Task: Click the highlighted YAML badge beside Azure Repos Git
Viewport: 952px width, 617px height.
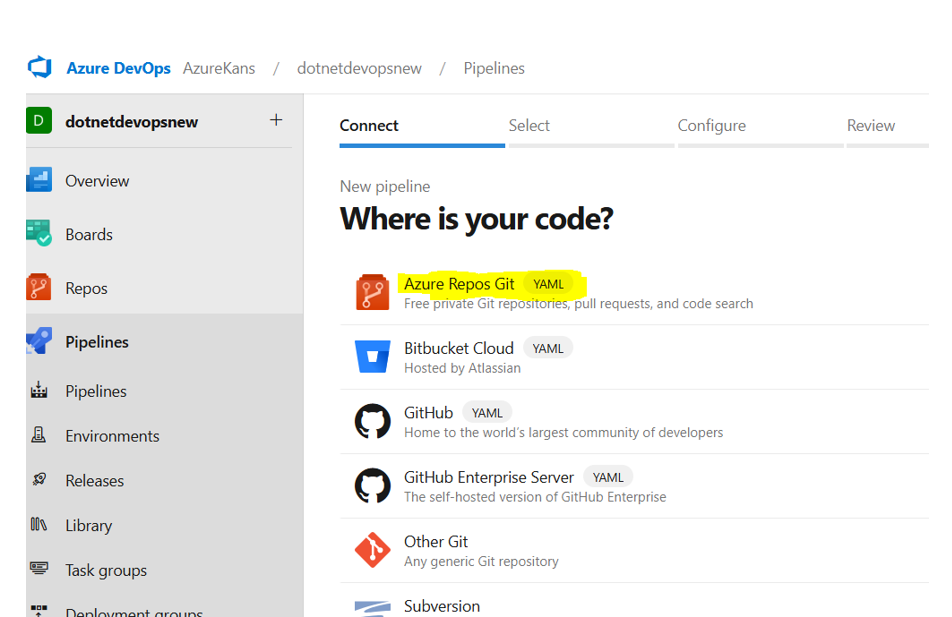Action: coord(548,283)
